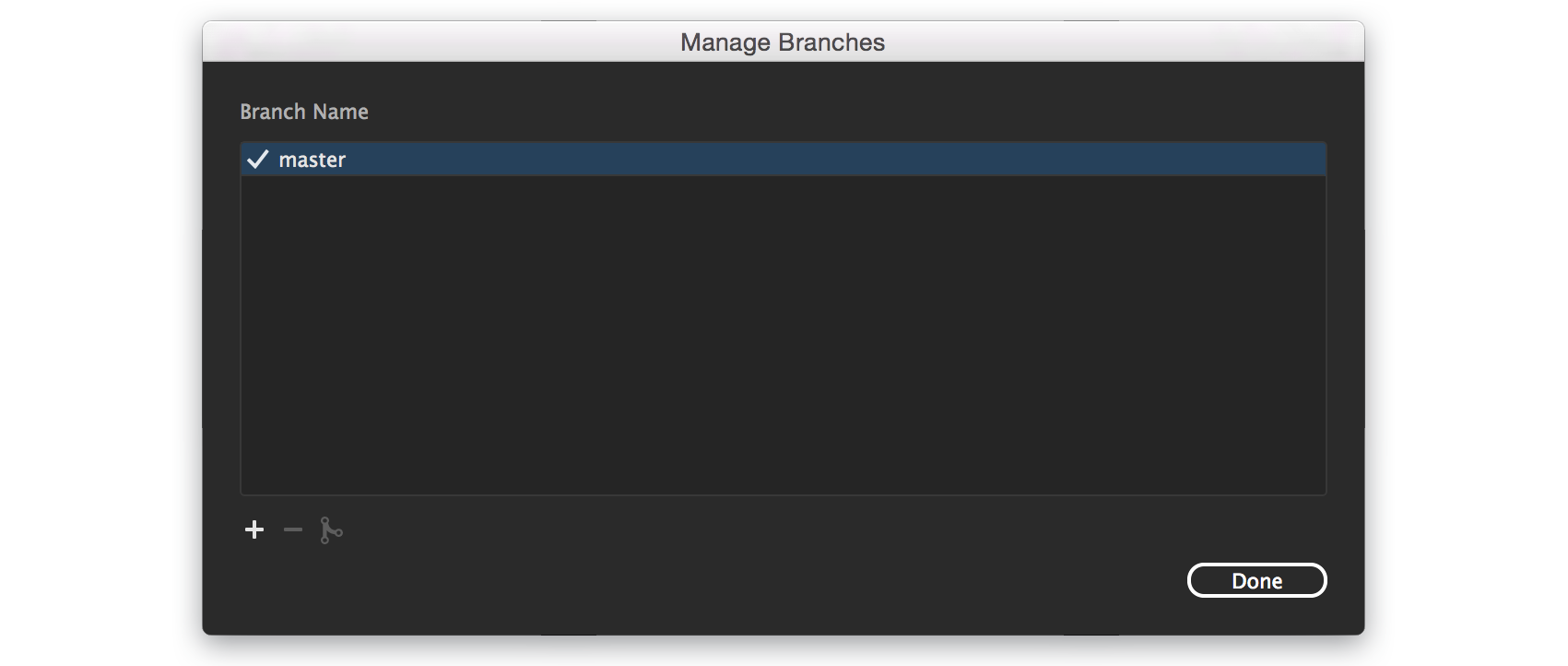The height and width of the screenshot is (666, 1568).
Task: Click Done to close Manage Branches
Action: click(1256, 580)
